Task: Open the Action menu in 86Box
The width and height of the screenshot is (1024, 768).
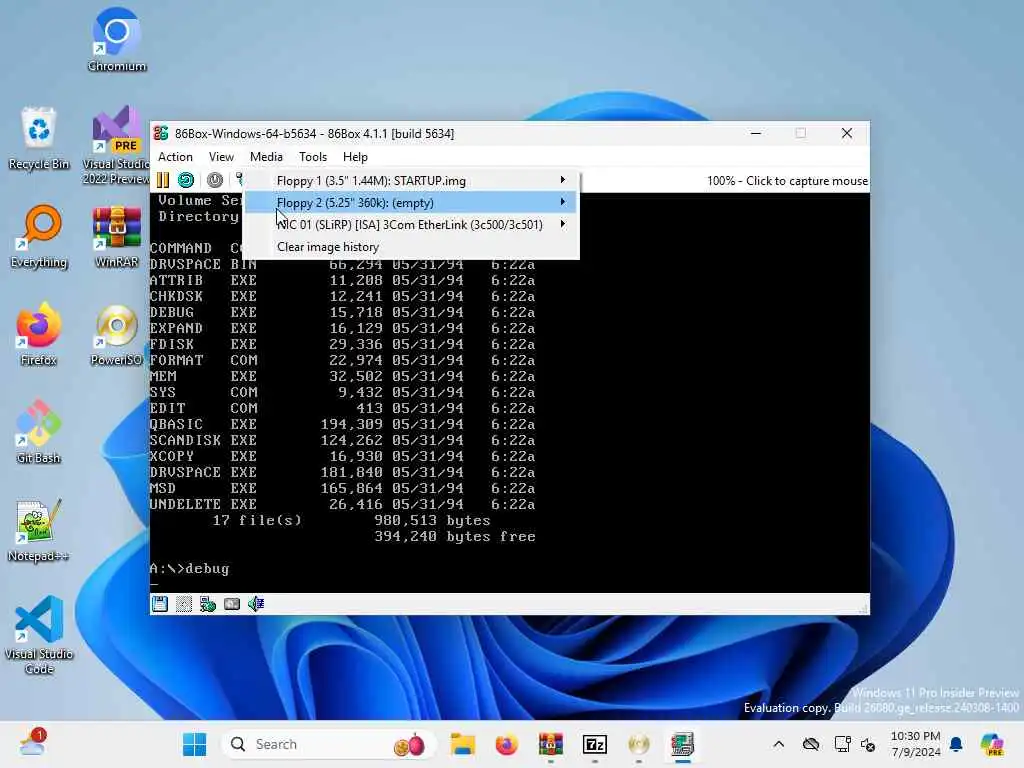Action: coord(175,157)
